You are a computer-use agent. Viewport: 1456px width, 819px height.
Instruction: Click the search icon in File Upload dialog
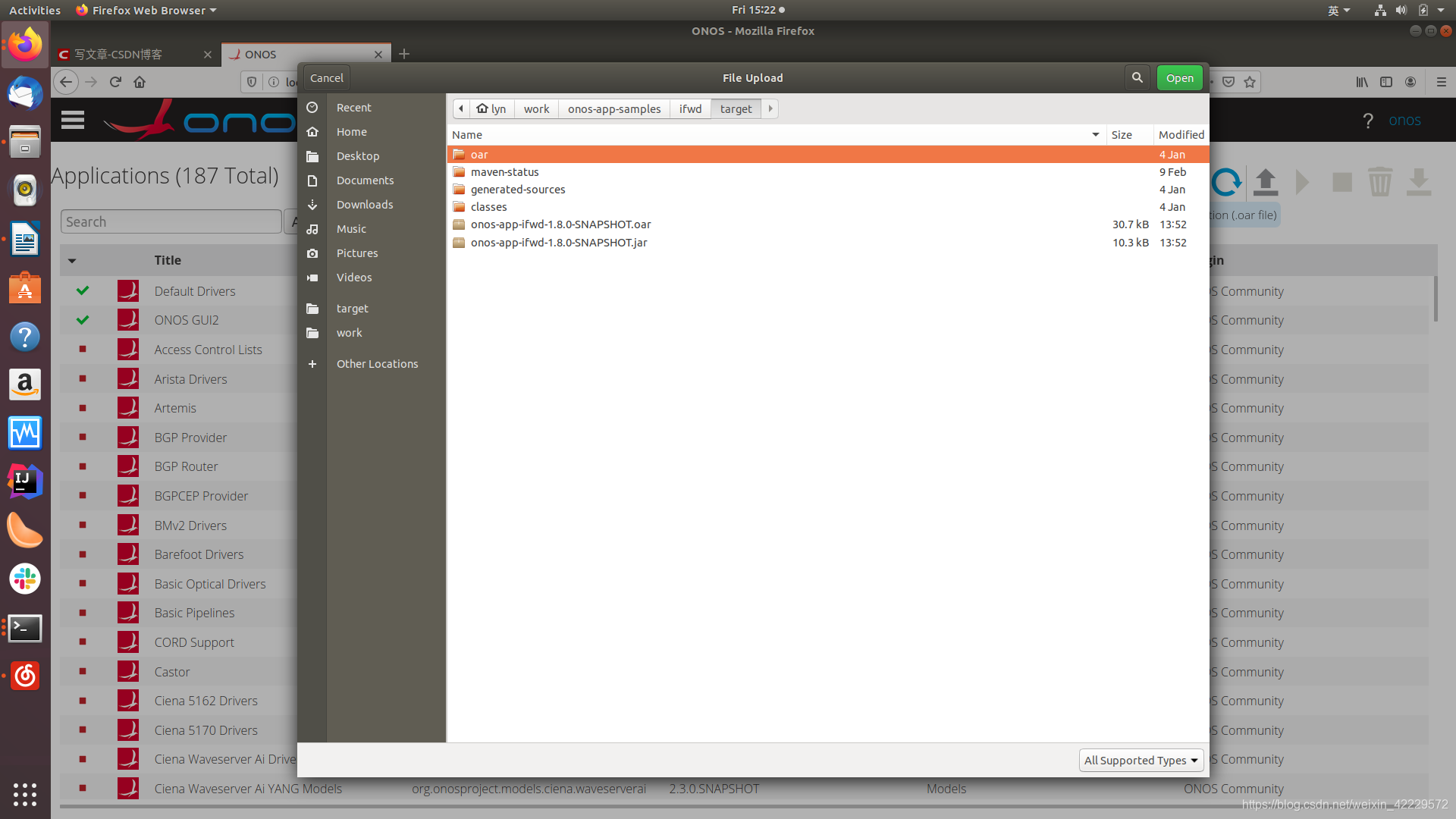click(x=1137, y=77)
